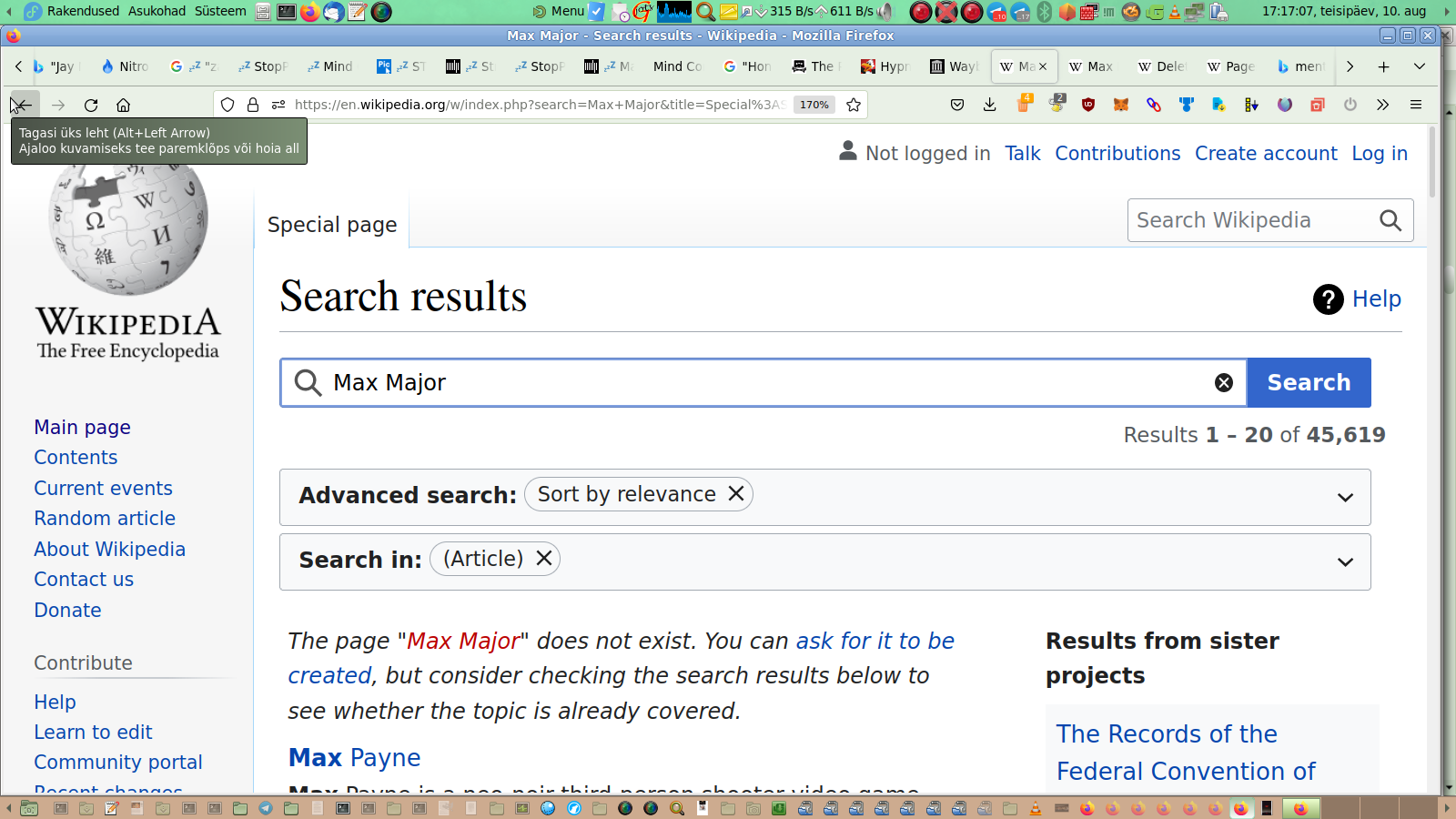Remove the (Article) namespace filter
The height and width of the screenshot is (819, 1456).
544,559
